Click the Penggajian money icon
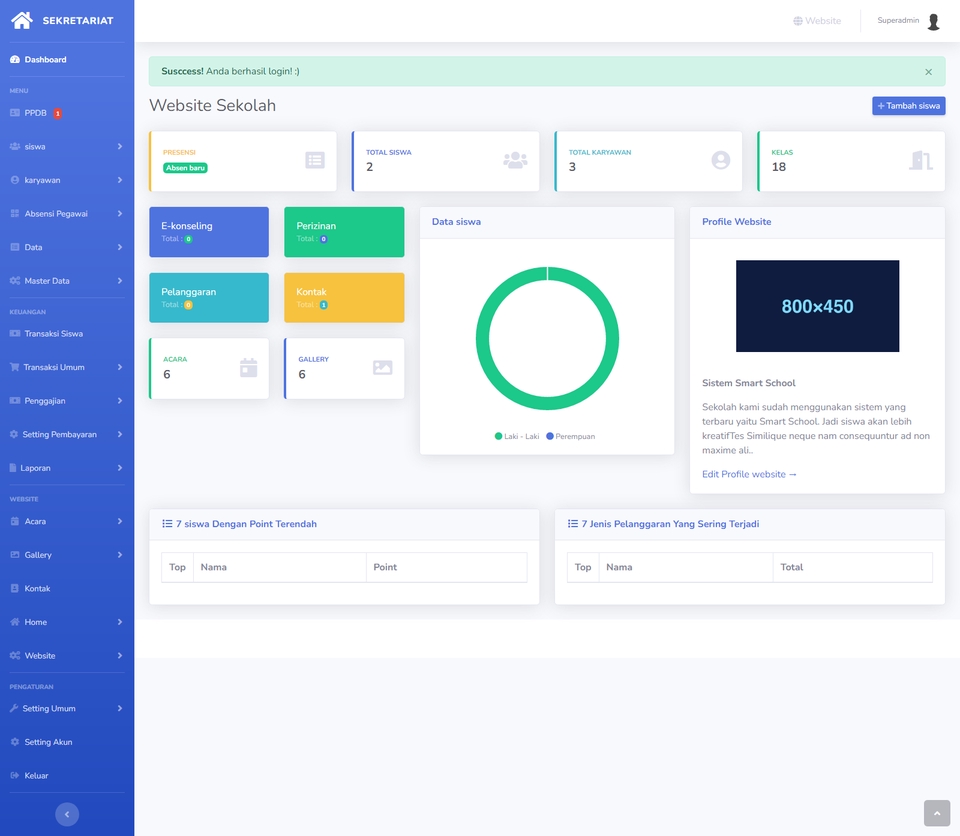The height and width of the screenshot is (836, 960). pos(15,401)
